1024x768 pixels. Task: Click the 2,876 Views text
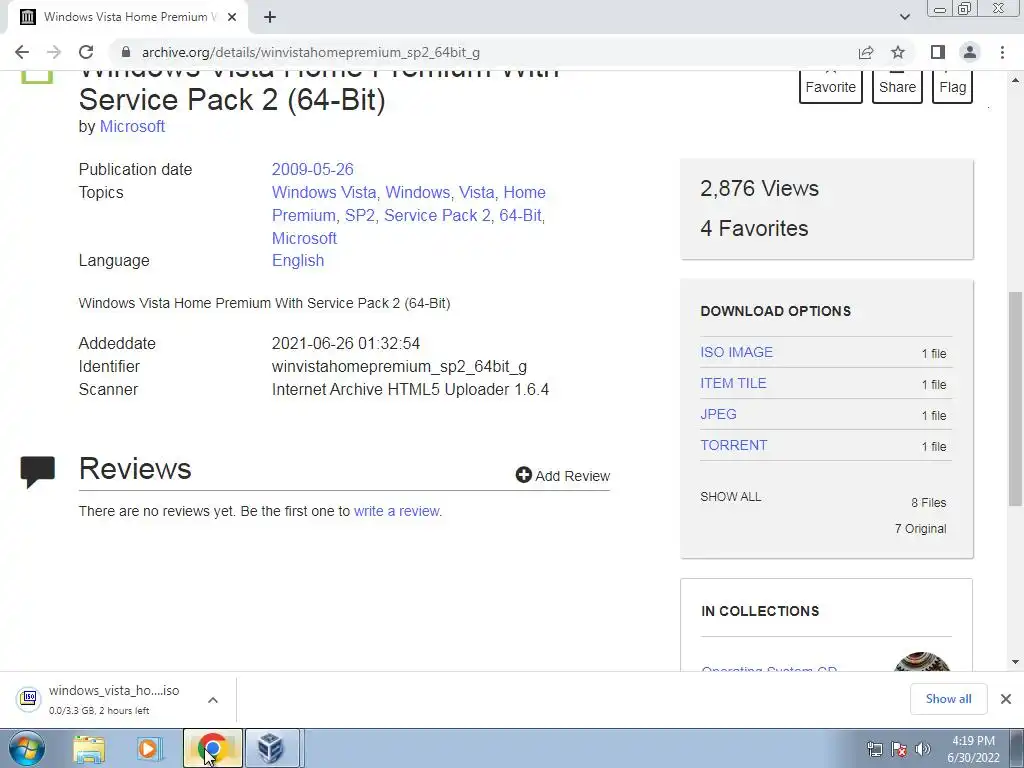760,189
